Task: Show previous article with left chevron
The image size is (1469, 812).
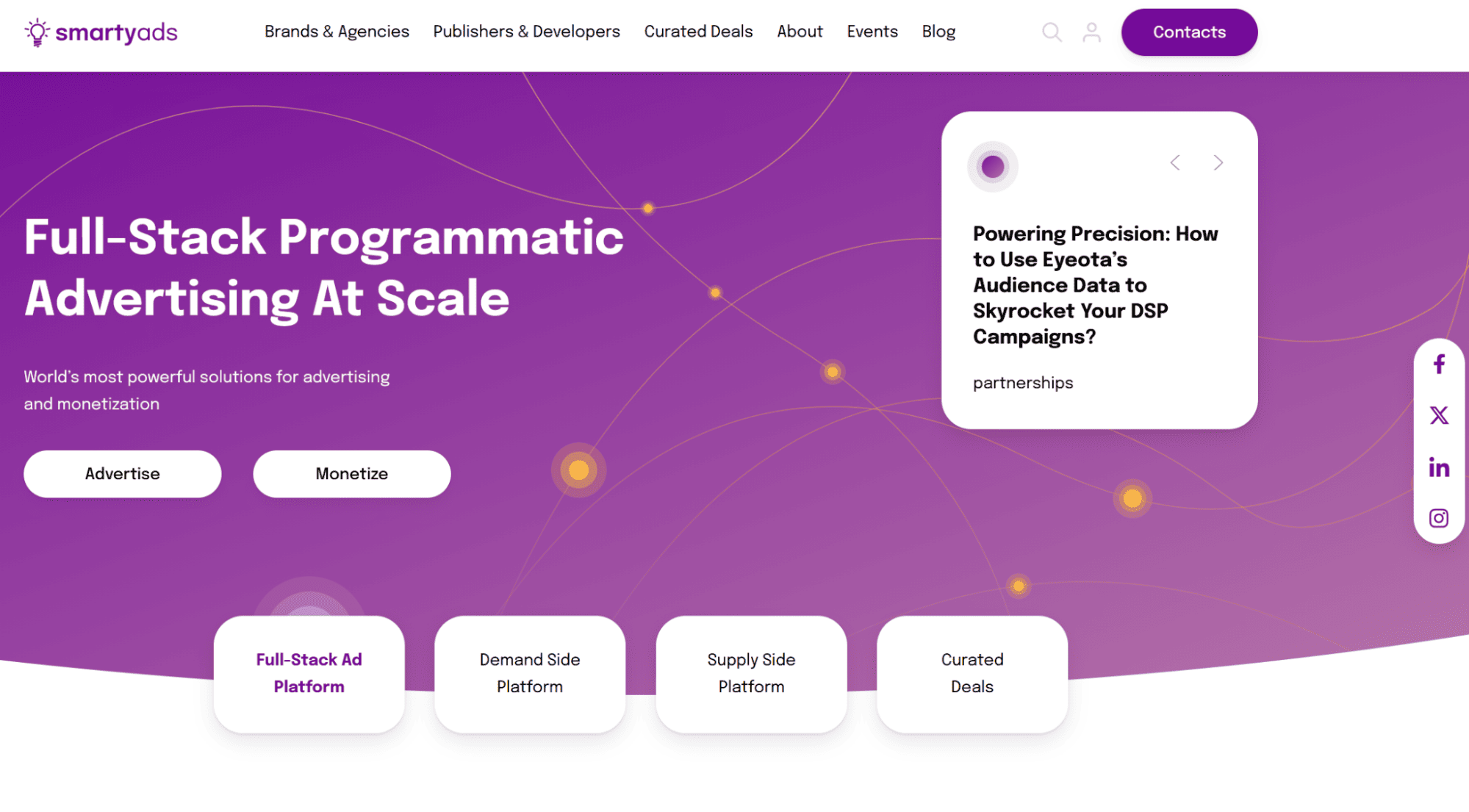Action: (x=1175, y=162)
